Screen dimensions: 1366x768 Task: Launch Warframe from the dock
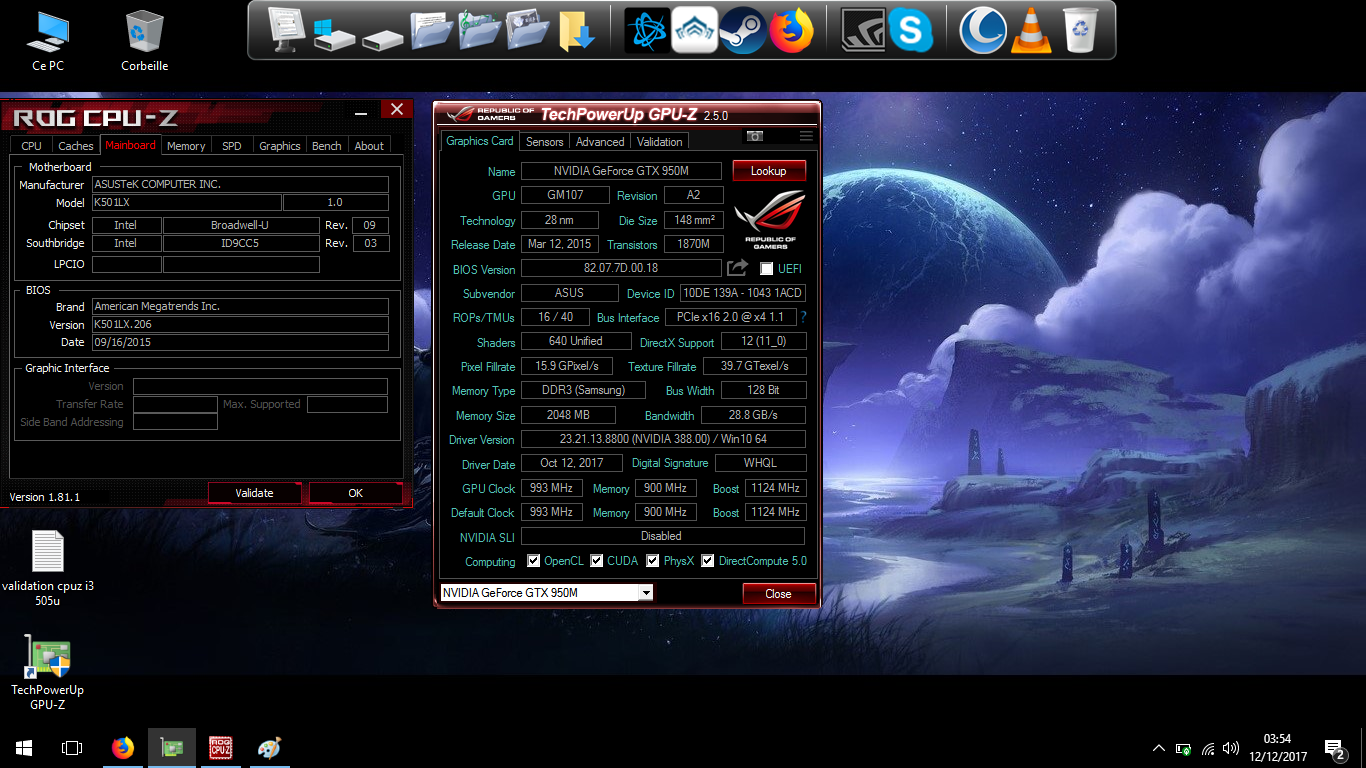point(695,30)
